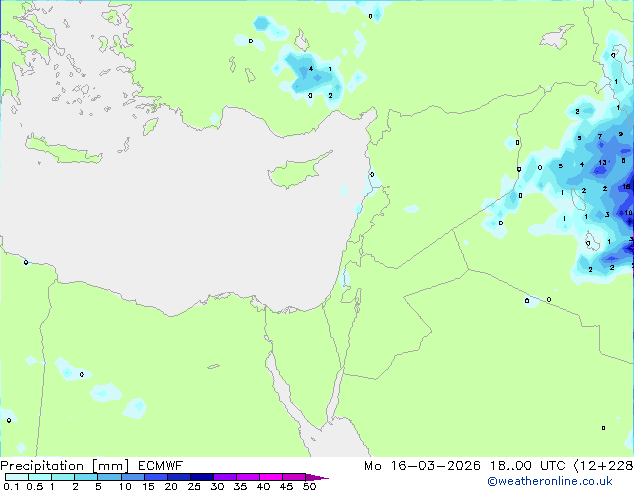The height and width of the screenshot is (490, 634).
Task: Click the island of Crete on map
Action: tap(63, 150)
